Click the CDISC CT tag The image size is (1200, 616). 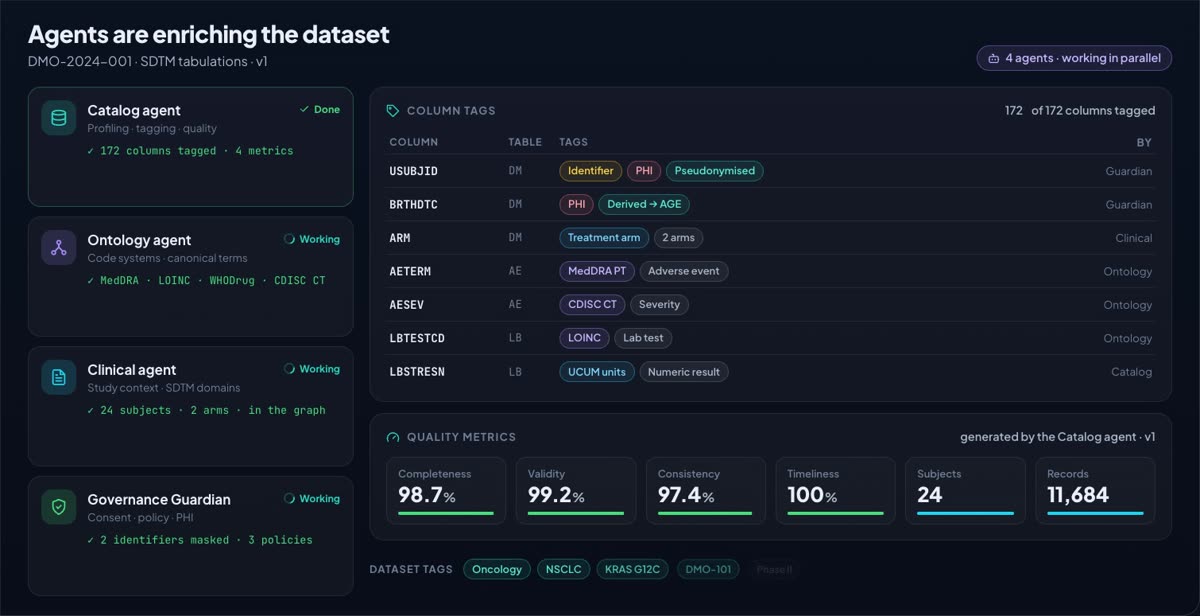tap(592, 304)
